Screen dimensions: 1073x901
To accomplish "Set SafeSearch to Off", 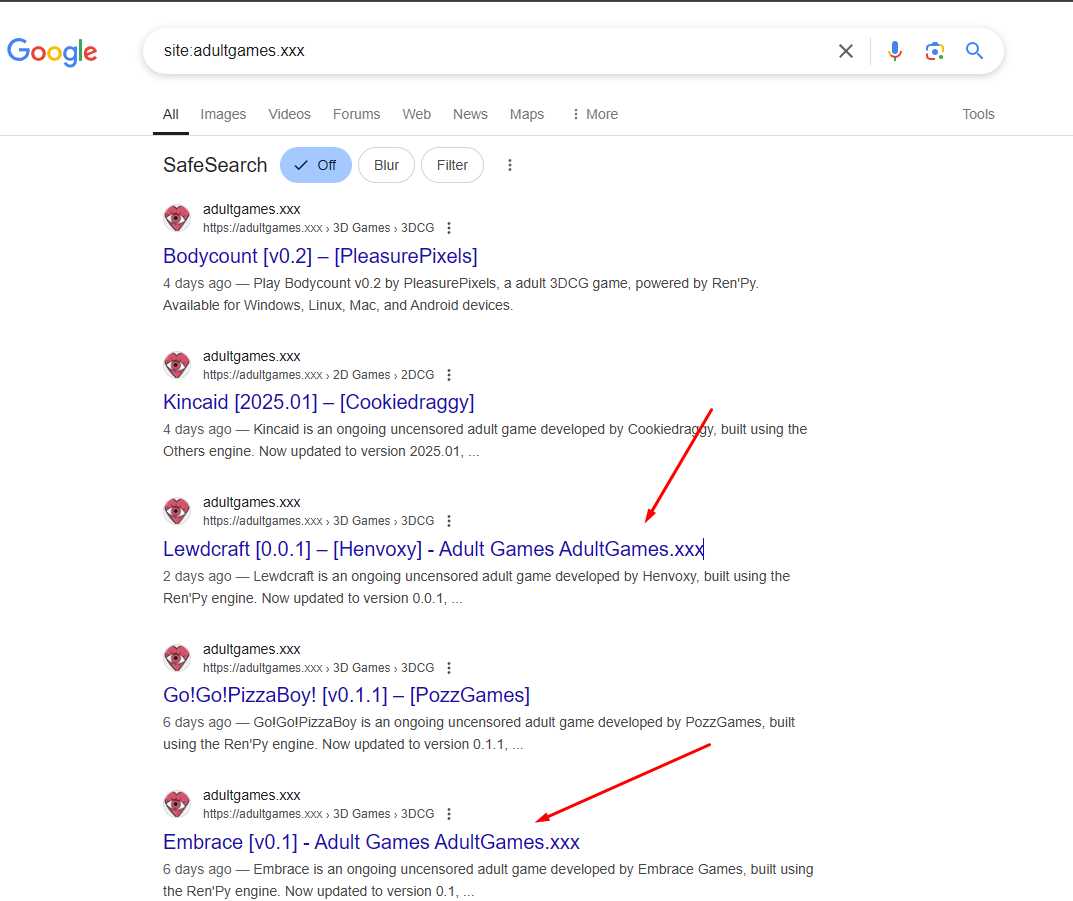I will click(x=315, y=165).
